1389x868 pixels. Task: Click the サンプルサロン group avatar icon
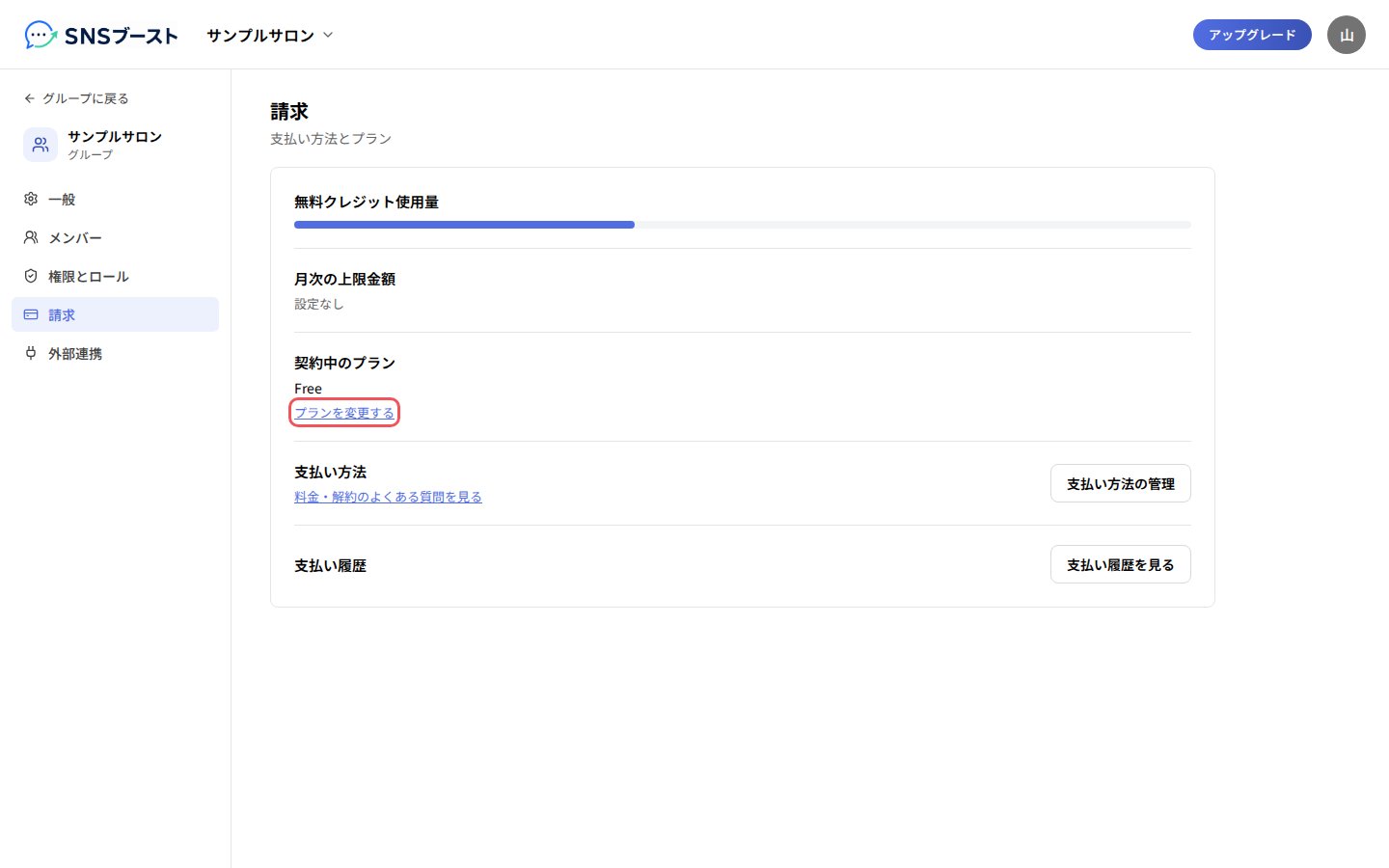pos(41,145)
